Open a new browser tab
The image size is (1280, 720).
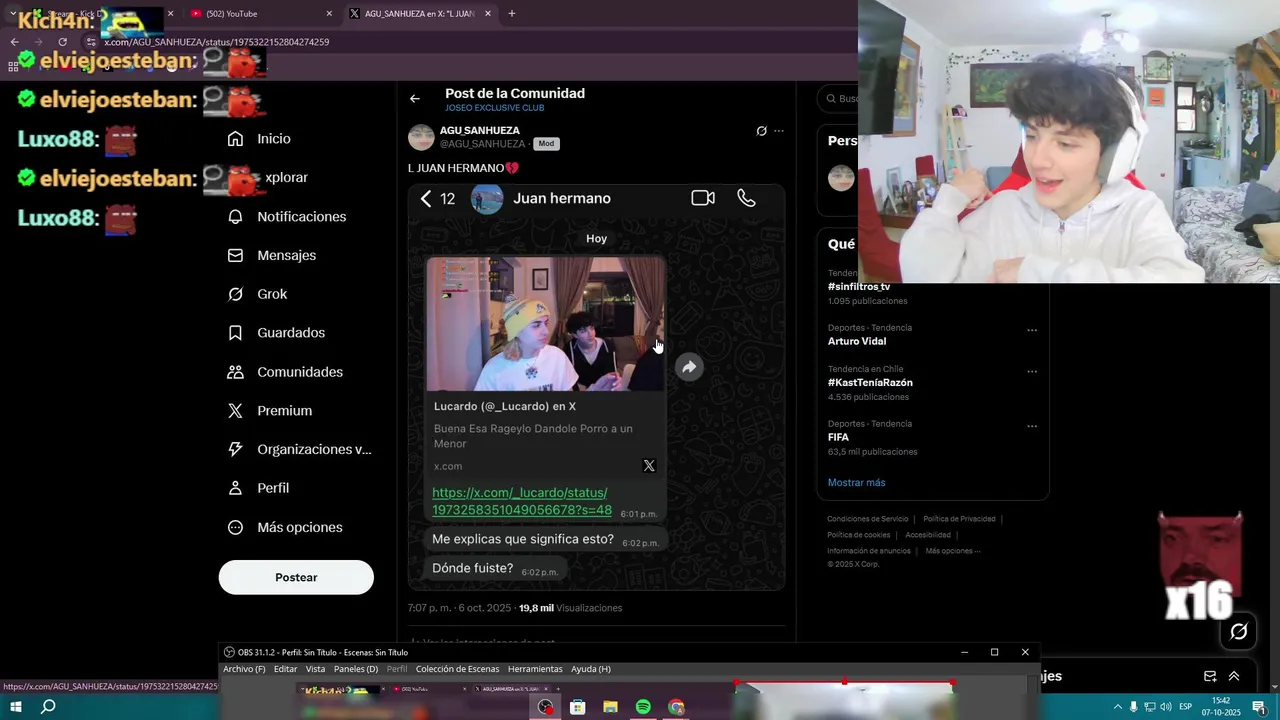[x=512, y=14]
